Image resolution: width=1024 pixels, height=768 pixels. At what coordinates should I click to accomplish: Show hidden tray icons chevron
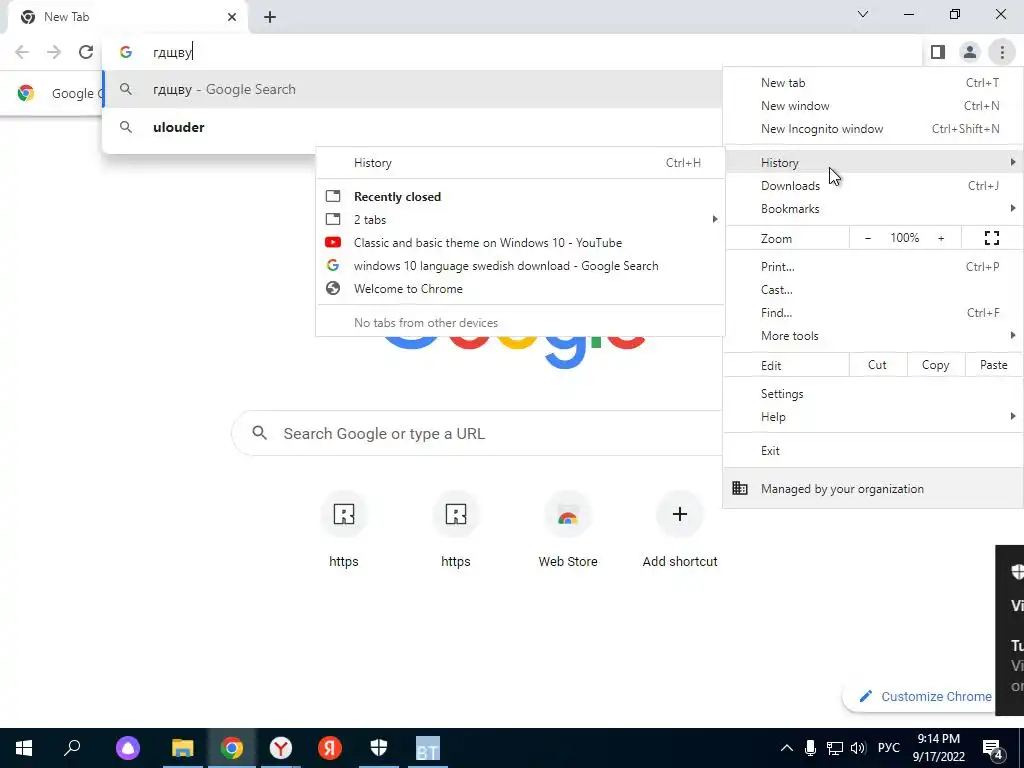pos(787,748)
